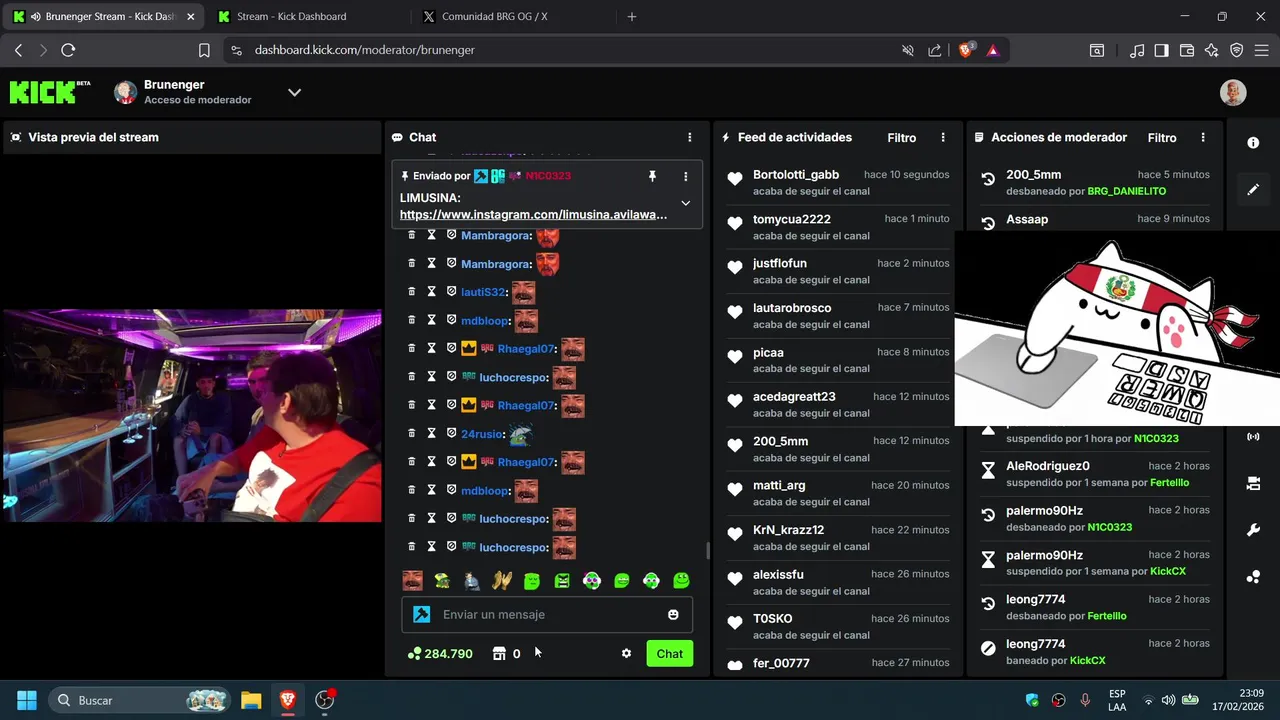
Task: Ban 24rusio using the shield icon
Action: click(x=451, y=434)
